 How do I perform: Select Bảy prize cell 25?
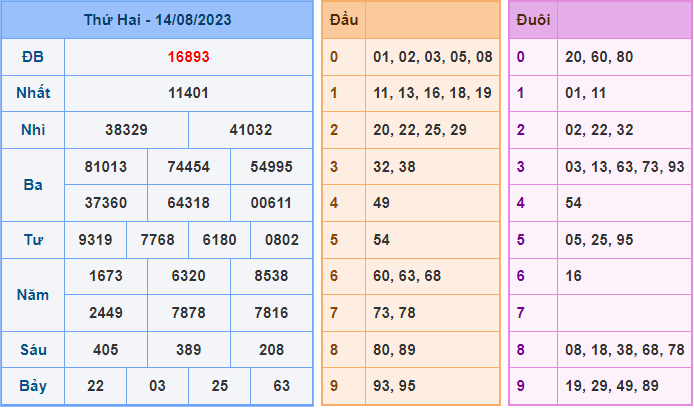pyautogui.click(x=220, y=386)
